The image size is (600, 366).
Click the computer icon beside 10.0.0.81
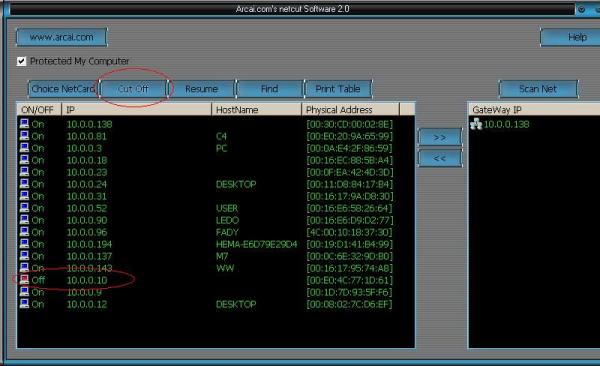pyautogui.click(x=24, y=136)
